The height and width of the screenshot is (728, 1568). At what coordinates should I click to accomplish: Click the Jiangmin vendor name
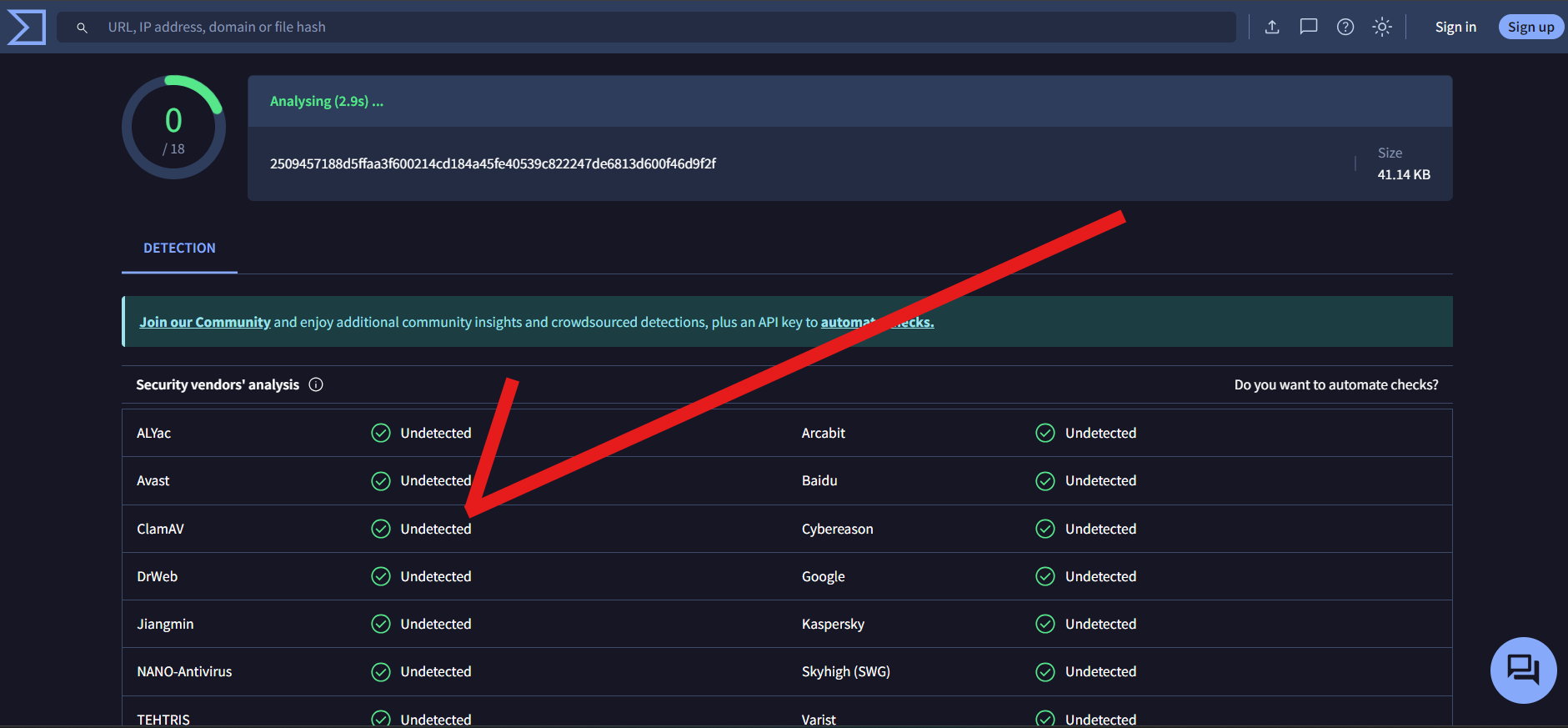coord(165,624)
